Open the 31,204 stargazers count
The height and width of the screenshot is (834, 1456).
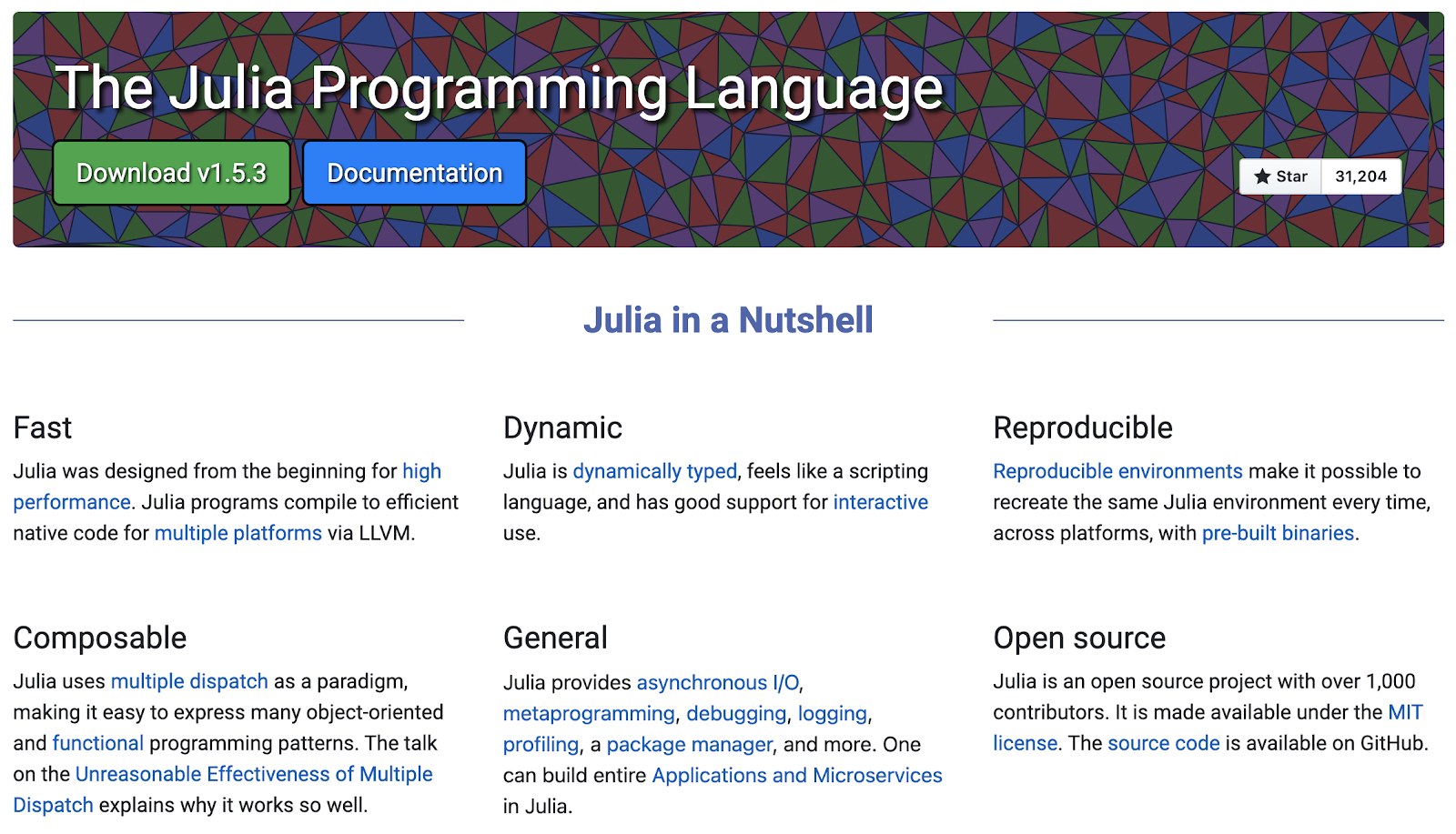(x=1360, y=176)
